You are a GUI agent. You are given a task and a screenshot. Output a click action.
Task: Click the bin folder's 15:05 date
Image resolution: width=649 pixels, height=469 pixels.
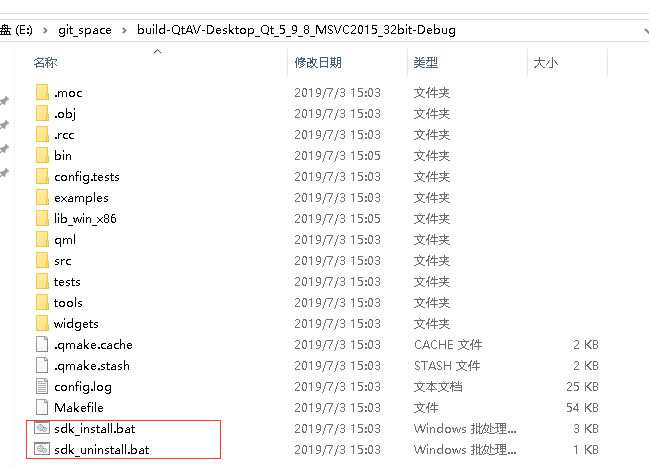[337, 156]
